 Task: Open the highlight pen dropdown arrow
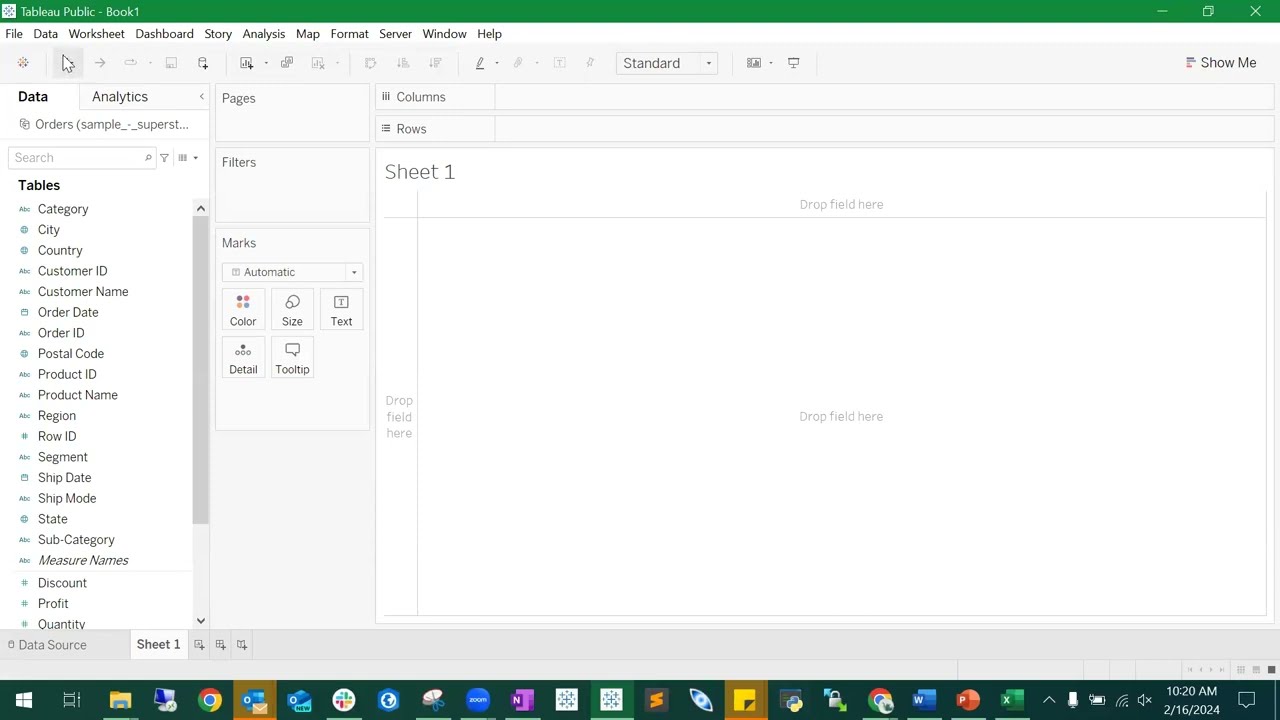497,63
